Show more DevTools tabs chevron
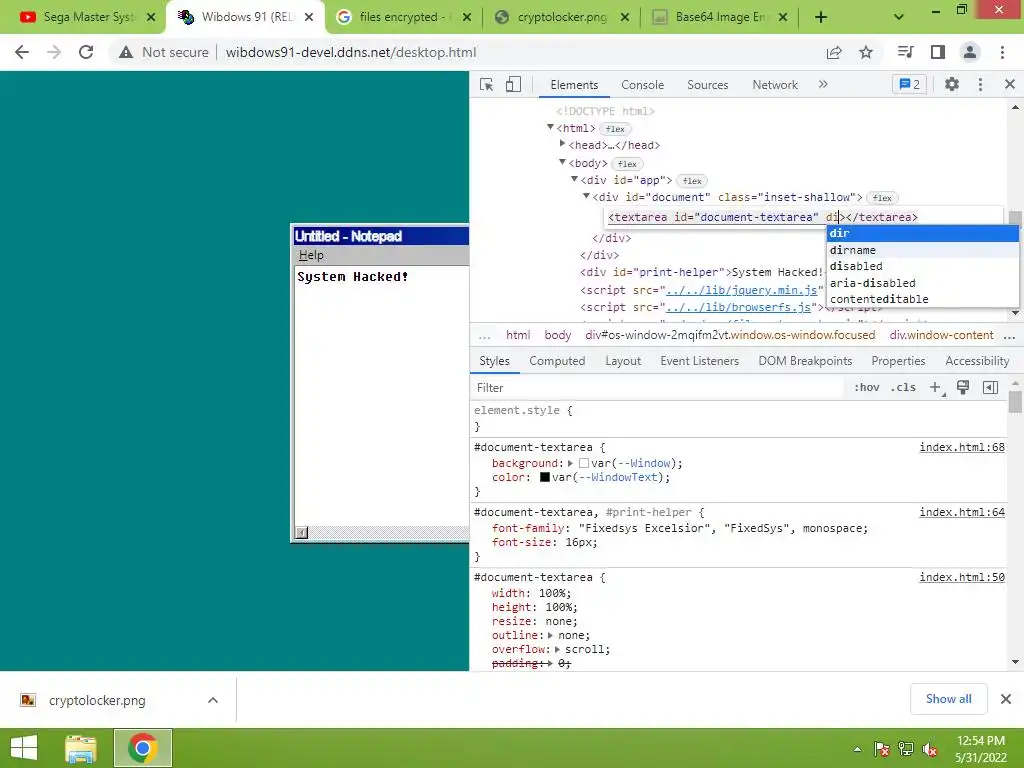 coord(823,84)
